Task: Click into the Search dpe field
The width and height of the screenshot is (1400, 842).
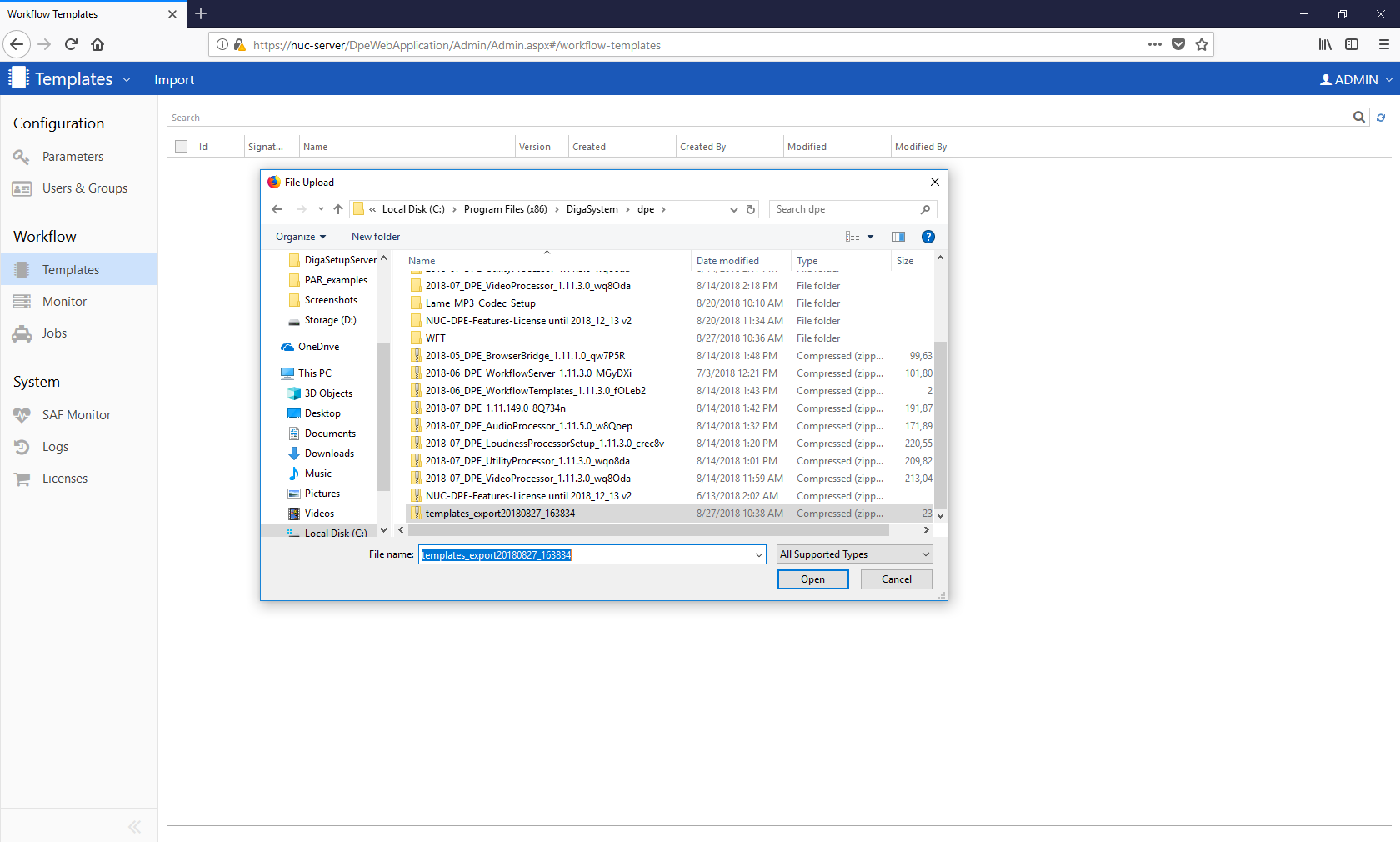Action: pos(846,209)
